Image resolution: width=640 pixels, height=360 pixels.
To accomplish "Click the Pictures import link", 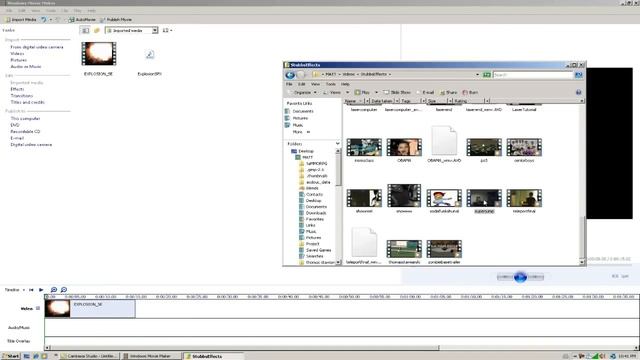I will tap(18, 60).
